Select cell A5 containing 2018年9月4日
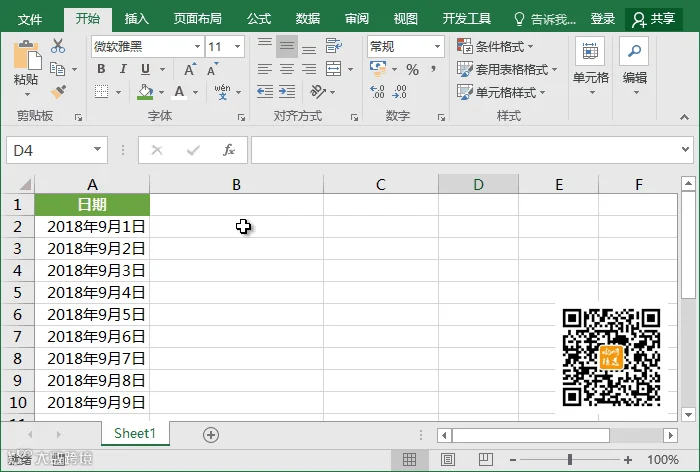The width and height of the screenshot is (700, 472). click(x=92, y=292)
